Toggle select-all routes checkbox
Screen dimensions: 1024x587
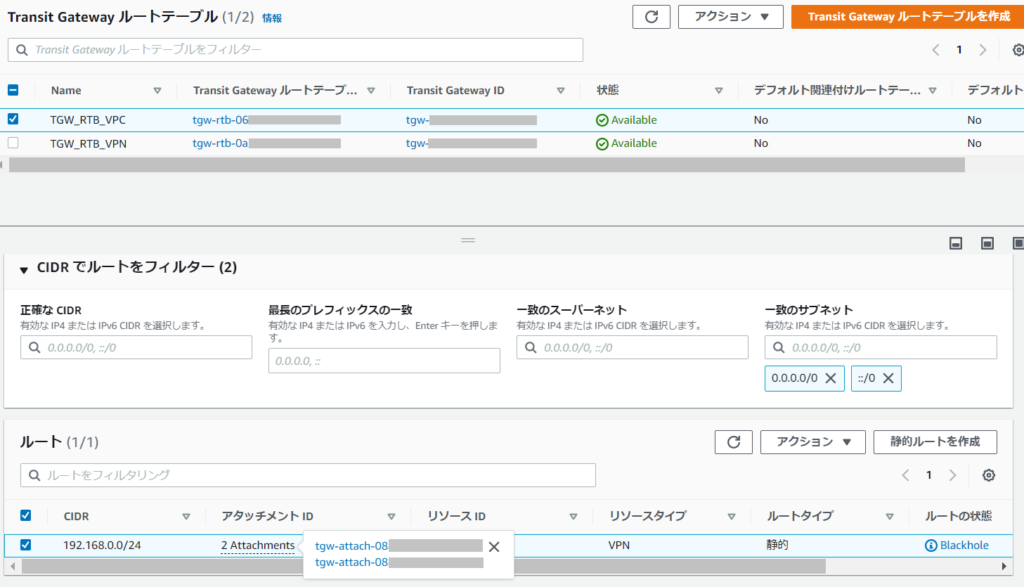[x=25, y=515]
